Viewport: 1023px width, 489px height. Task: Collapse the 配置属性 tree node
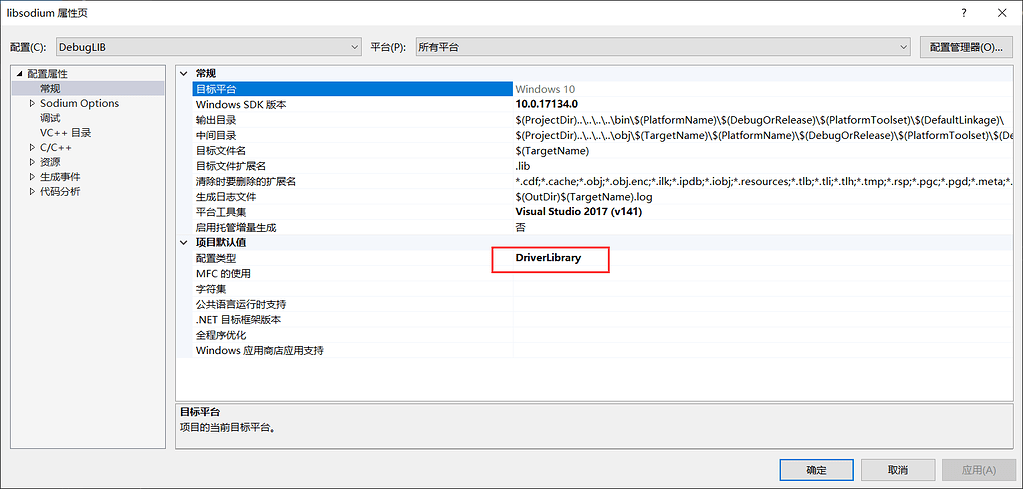pos(19,74)
